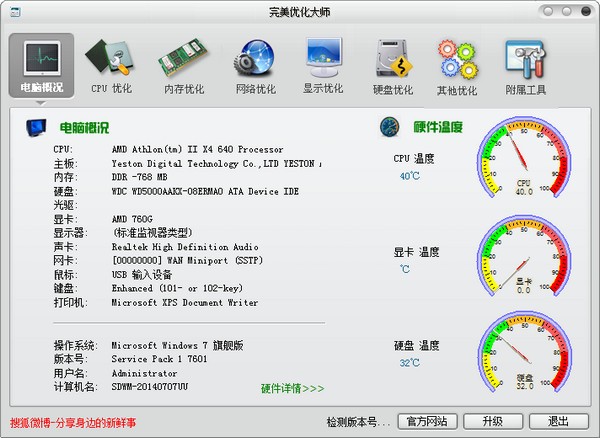
Task: Click the CPU temperature gauge
Action: [524, 158]
